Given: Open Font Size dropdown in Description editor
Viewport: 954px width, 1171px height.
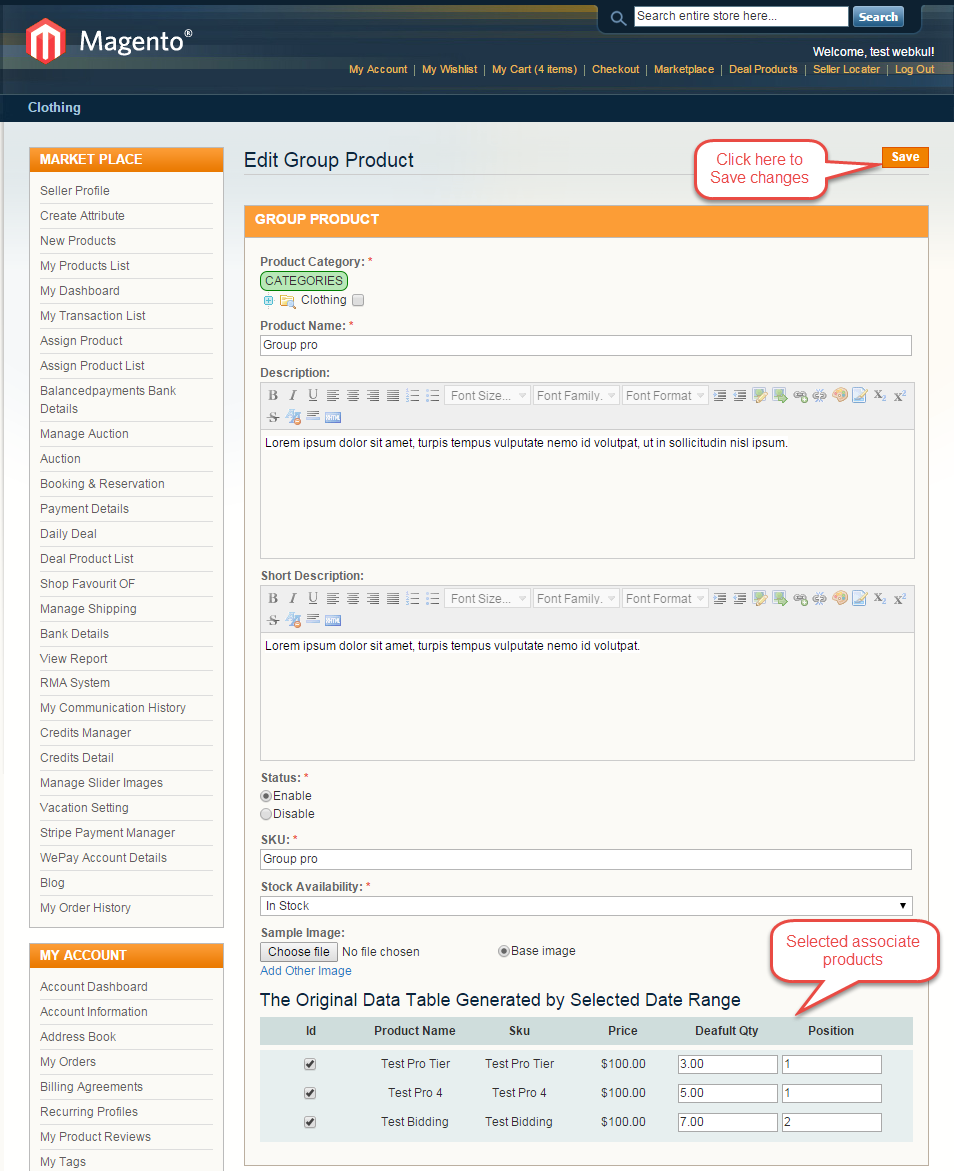Looking at the screenshot, I should pos(487,396).
